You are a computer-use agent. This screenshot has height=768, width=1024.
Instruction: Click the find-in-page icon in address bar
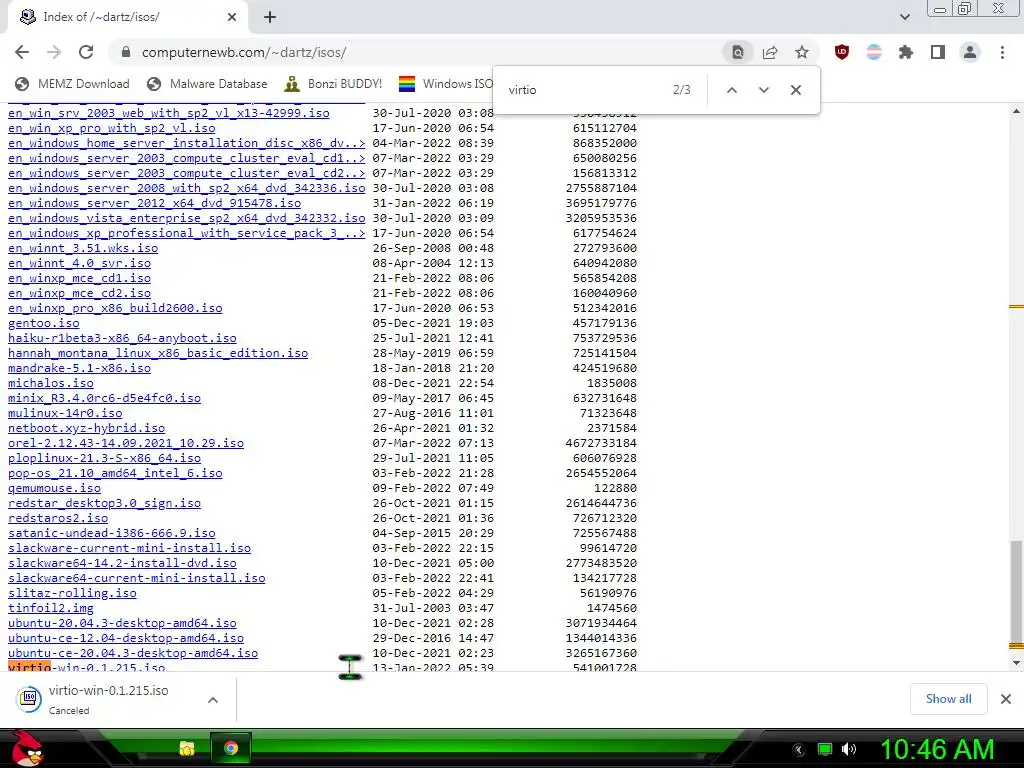(737, 52)
